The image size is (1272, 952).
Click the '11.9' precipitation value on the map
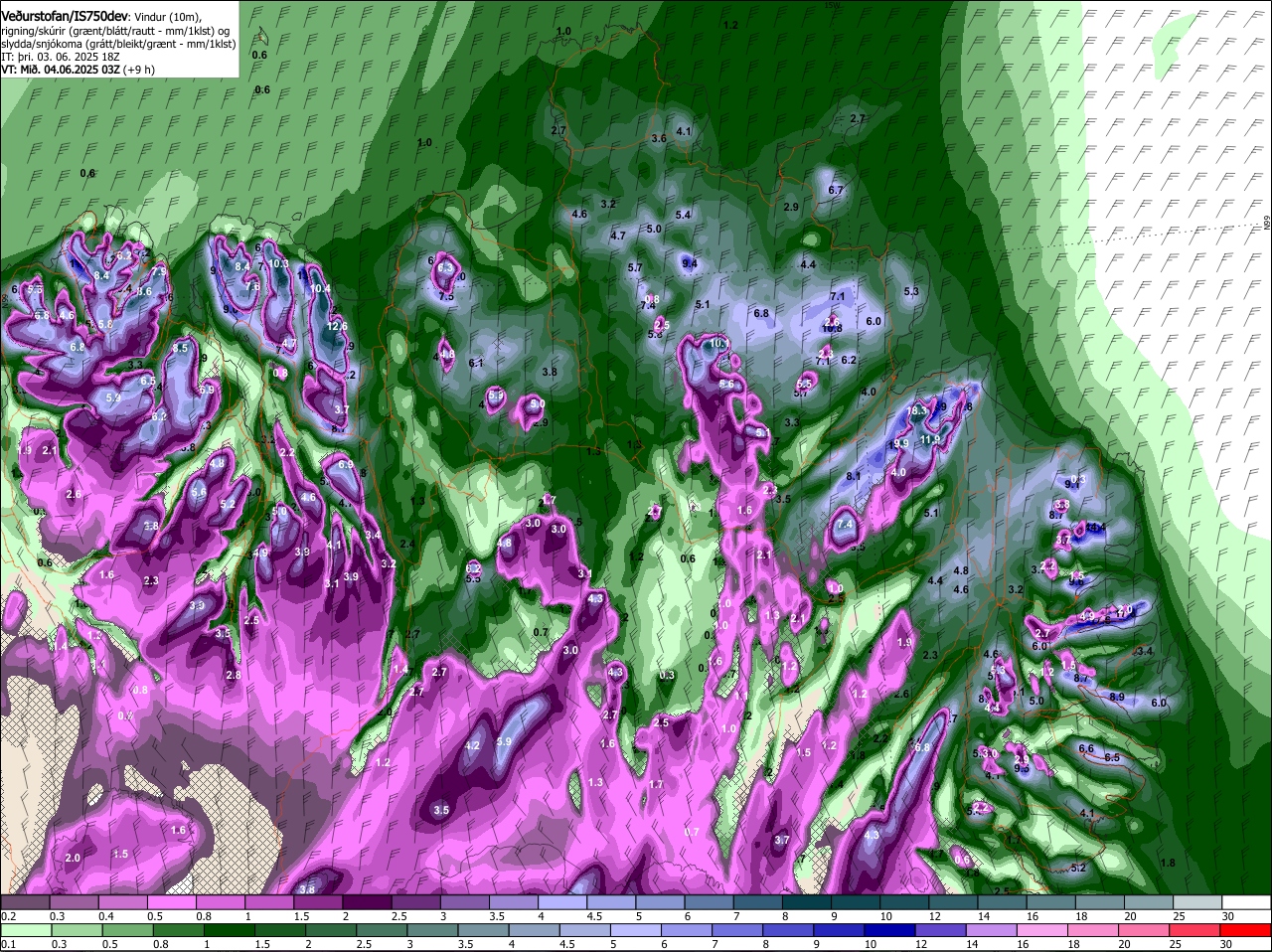930,439
